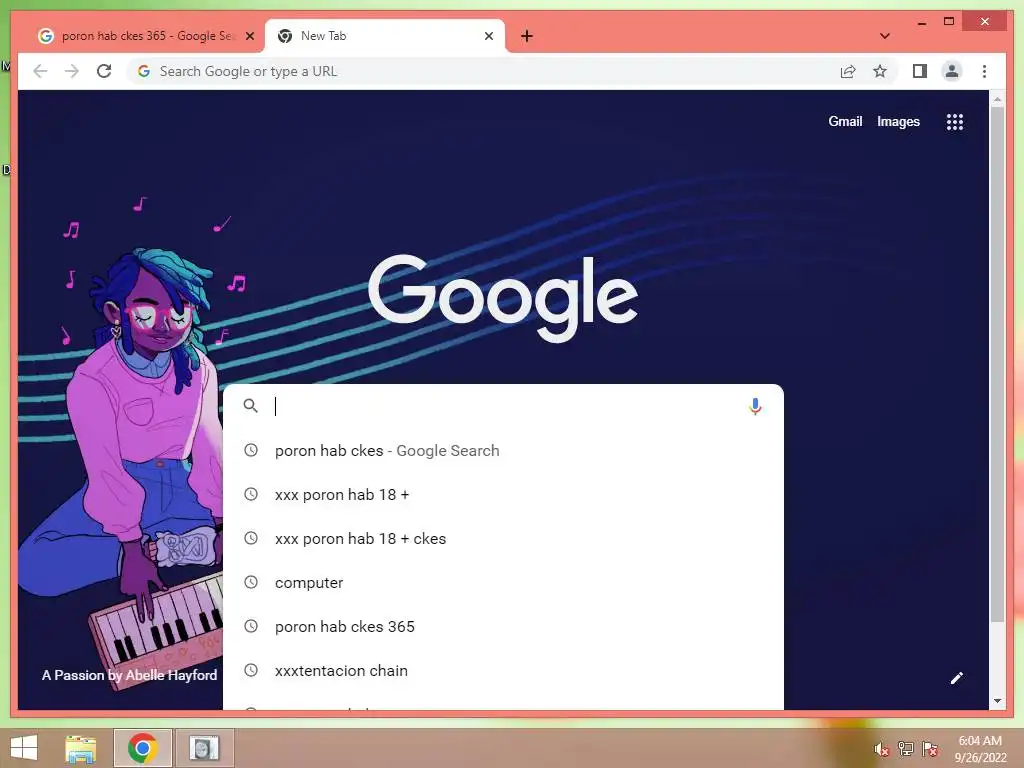Reload the current page
1024x768 pixels.
104,71
